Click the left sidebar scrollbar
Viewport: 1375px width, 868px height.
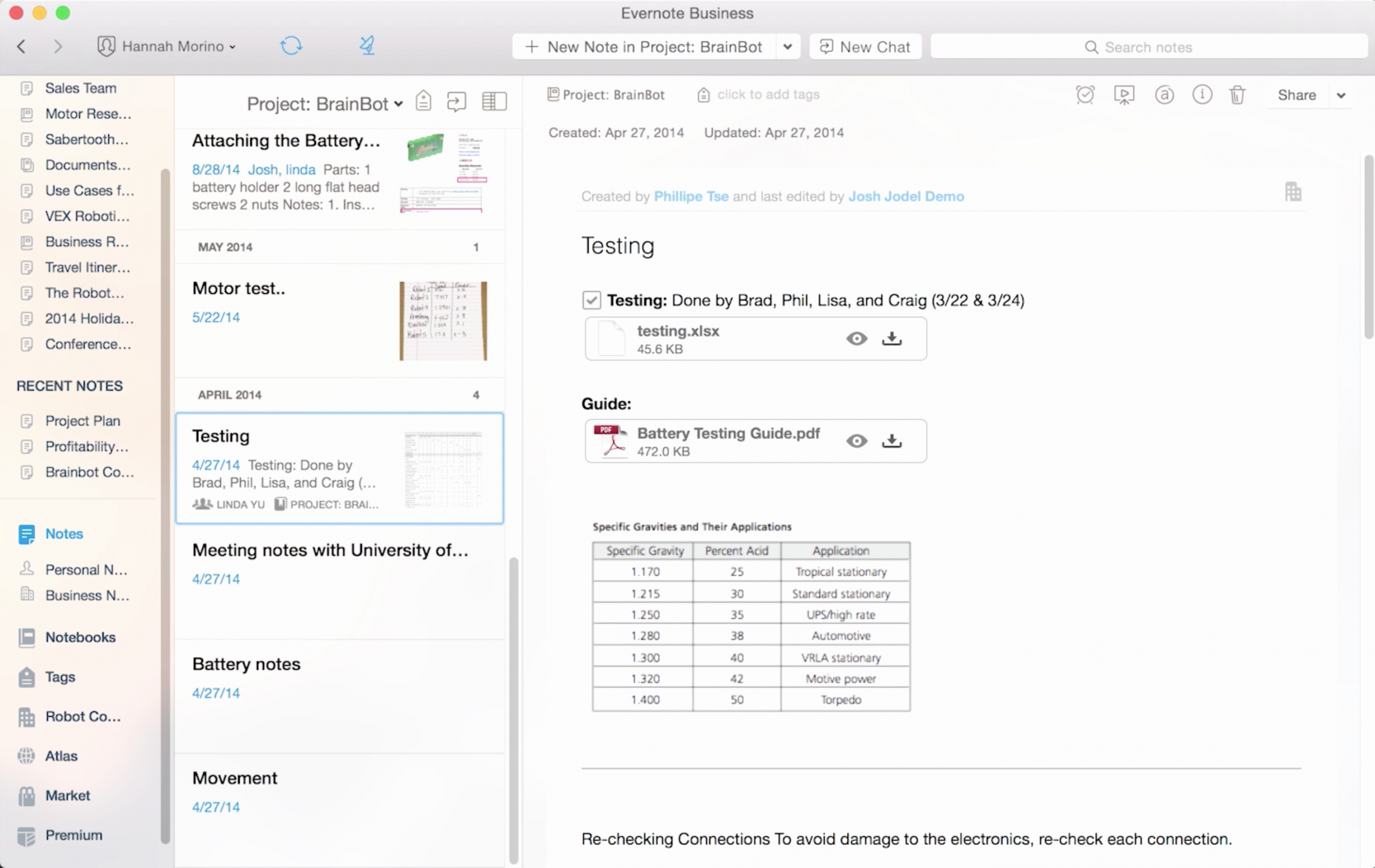click(165, 506)
